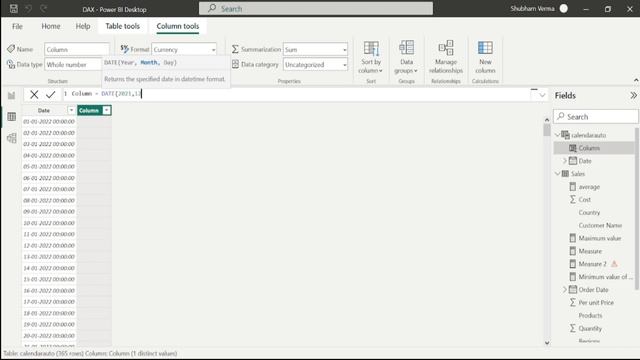The width and height of the screenshot is (640, 360).
Task: Open the Date column filter dropdown
Action: [x=71, y=110]
